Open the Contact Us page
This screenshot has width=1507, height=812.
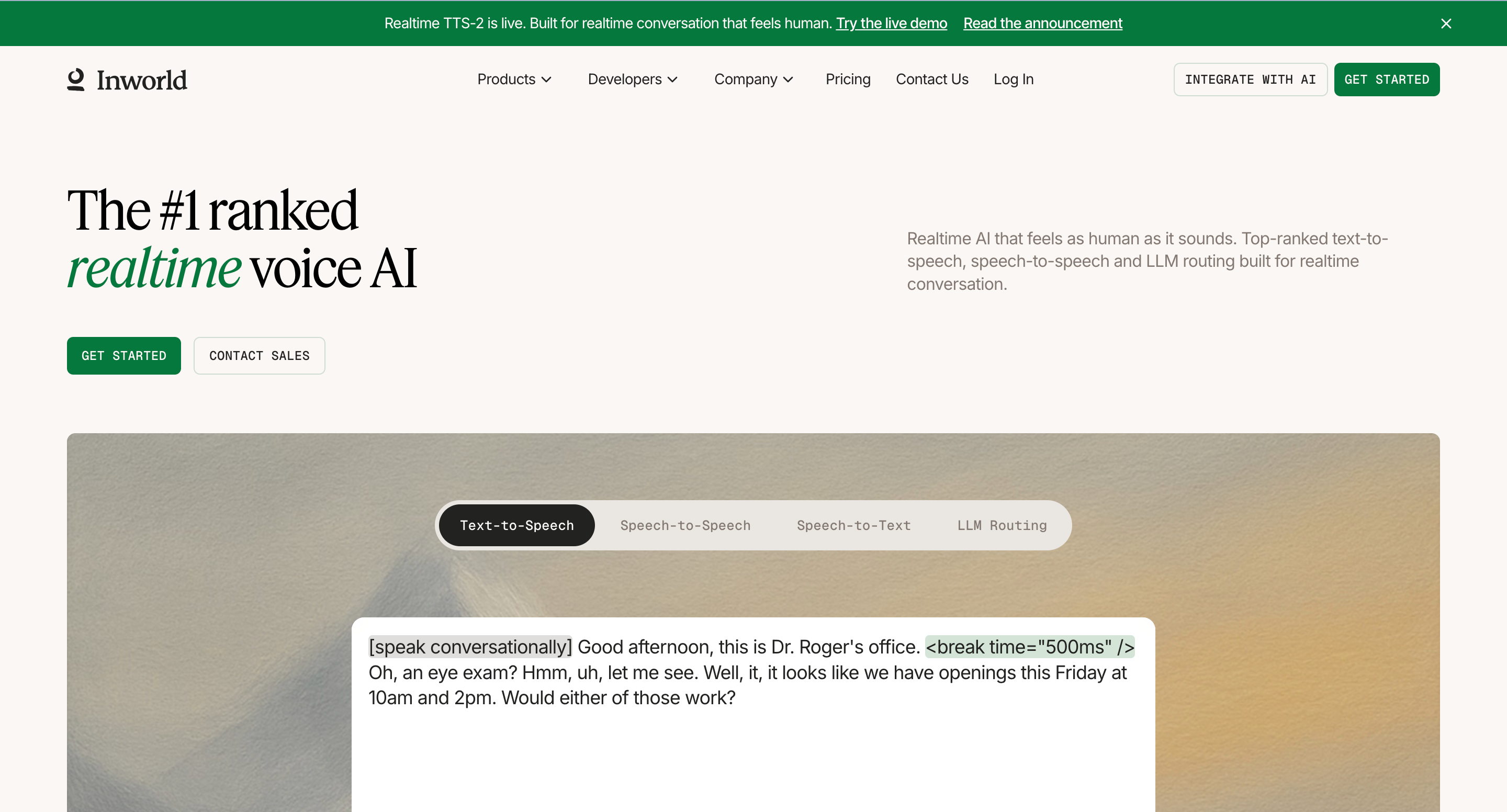pos(932,79)
